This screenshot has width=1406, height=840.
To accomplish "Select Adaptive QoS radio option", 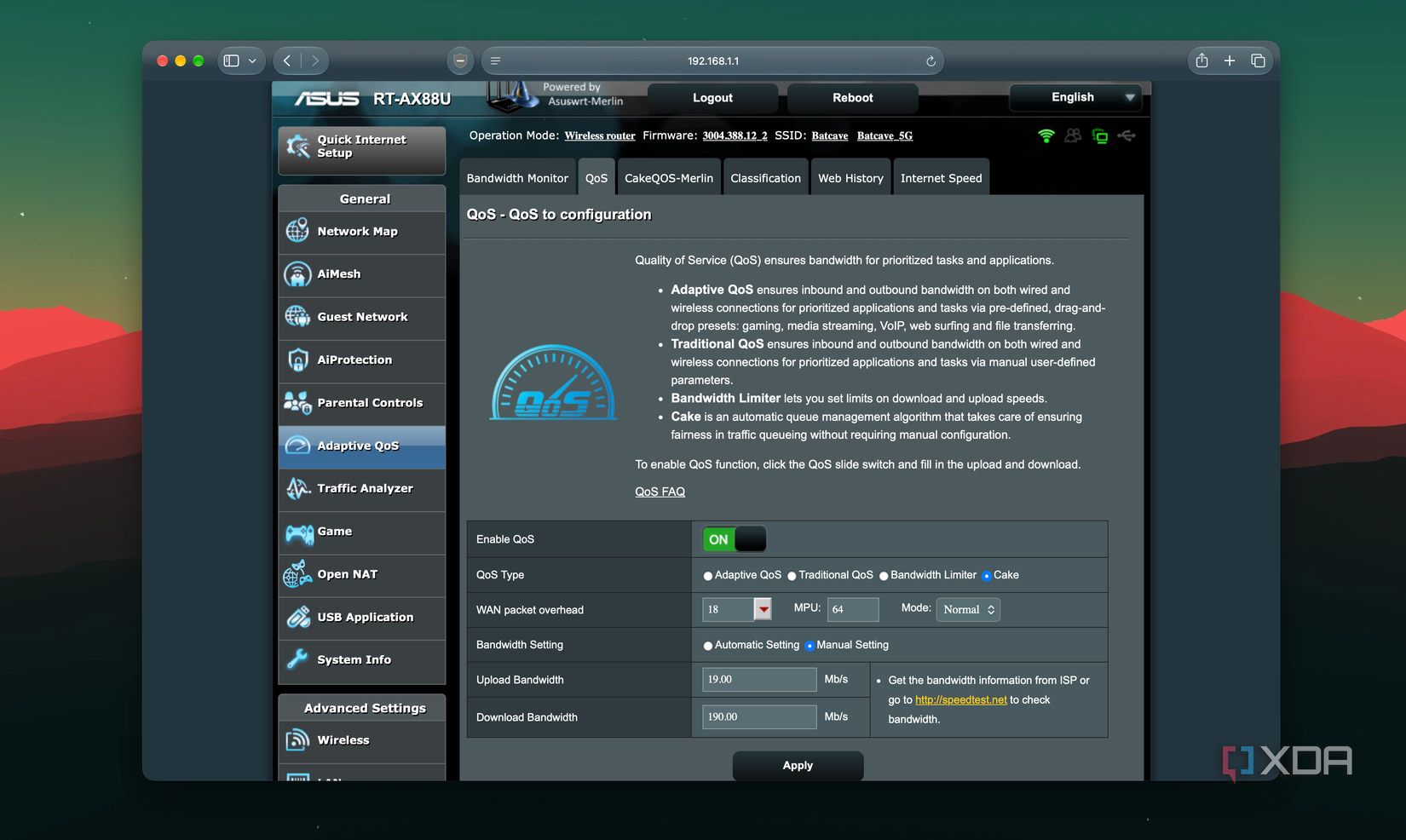I will click(x=708, y=576).
